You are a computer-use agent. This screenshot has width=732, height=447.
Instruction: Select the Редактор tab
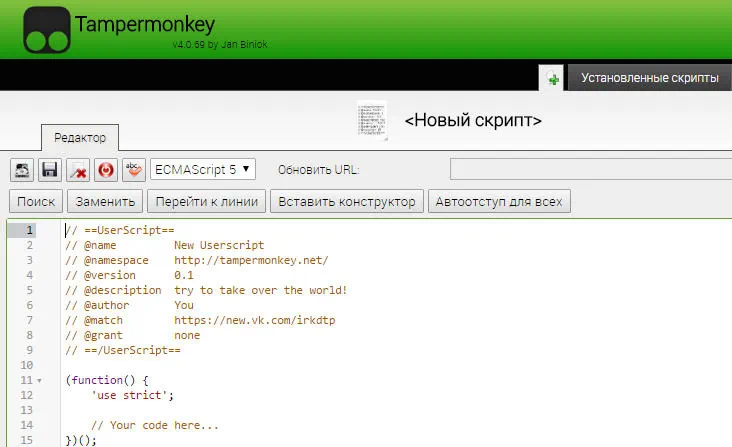pos(80,138)
